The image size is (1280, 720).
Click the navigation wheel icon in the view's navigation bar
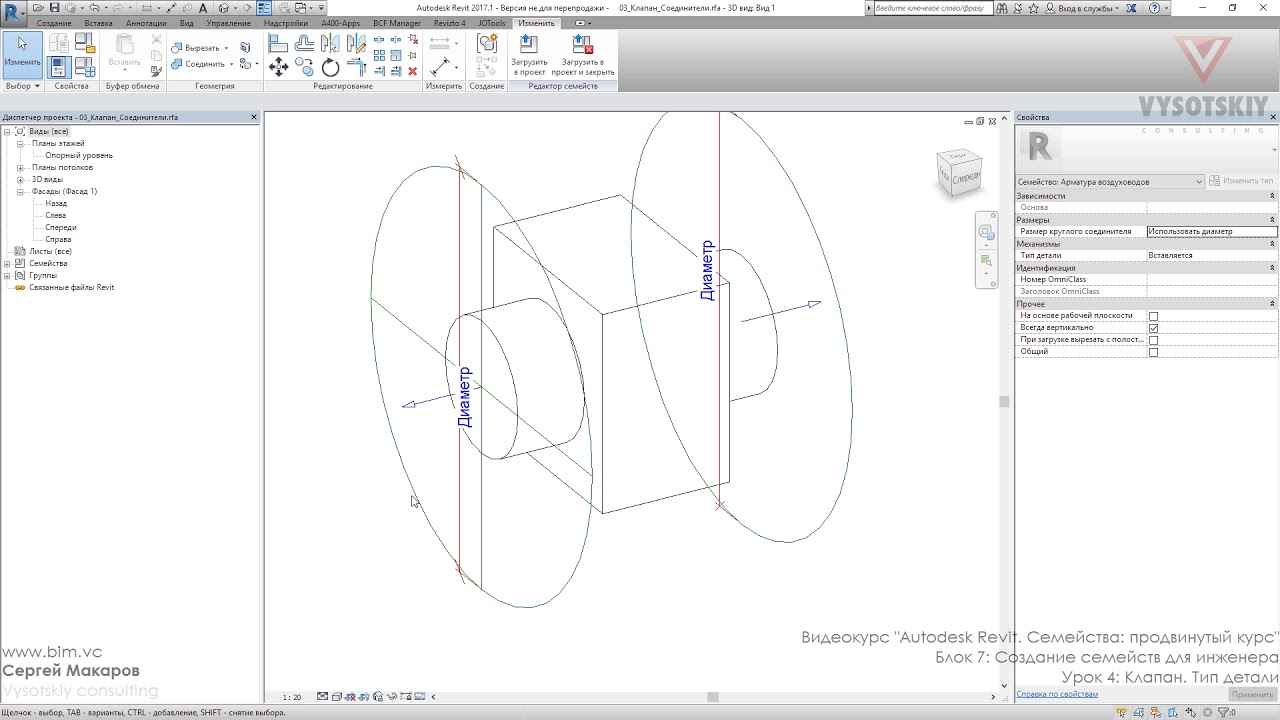(x=986, y=233)
